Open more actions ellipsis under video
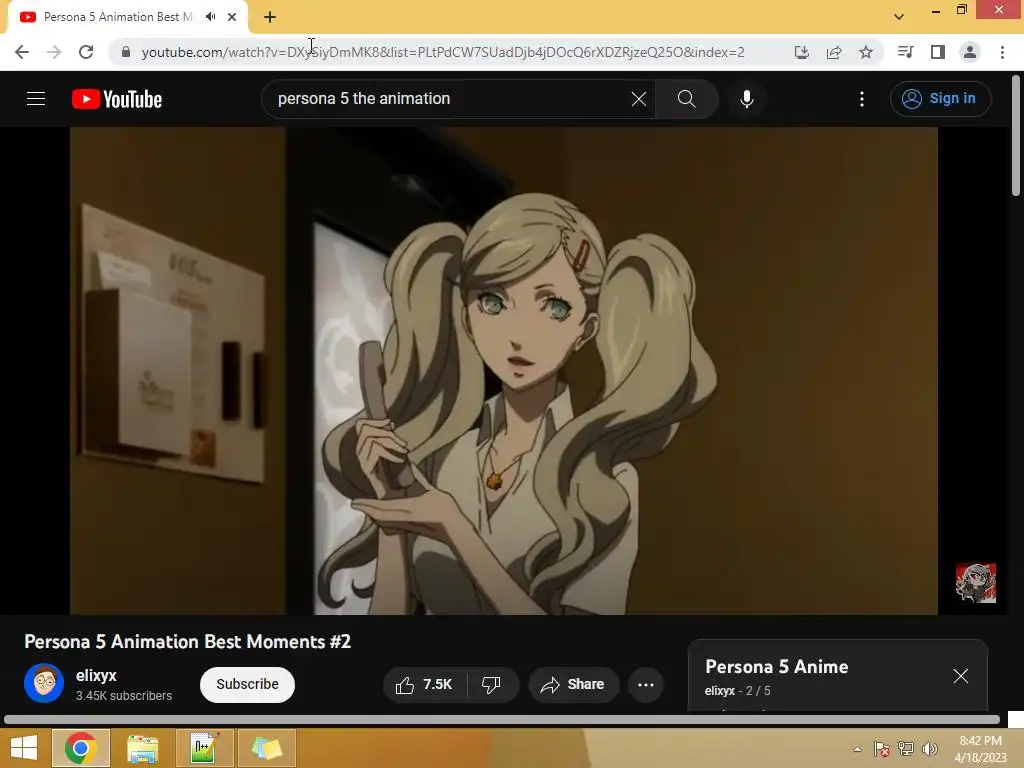Viewport: 1024px width, 768px height. pos(646,684)
